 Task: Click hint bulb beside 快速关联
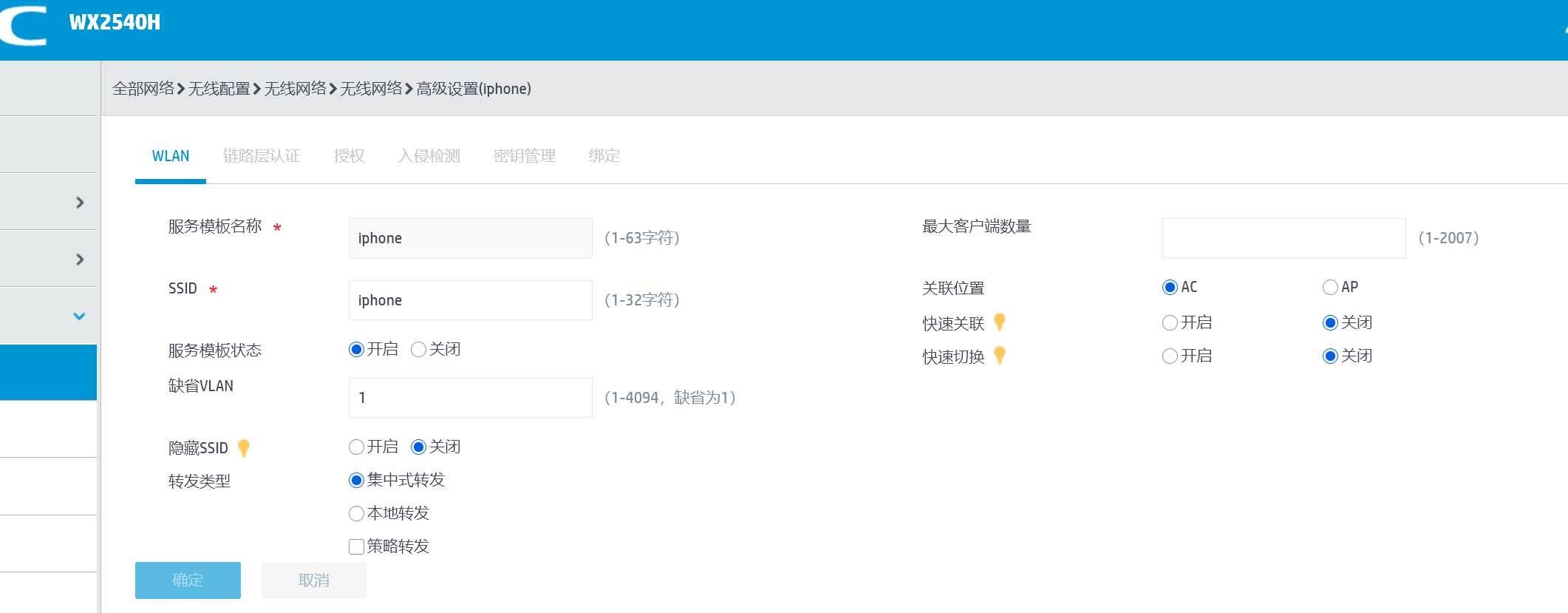pyautogui.click(x=1000, y=322)
